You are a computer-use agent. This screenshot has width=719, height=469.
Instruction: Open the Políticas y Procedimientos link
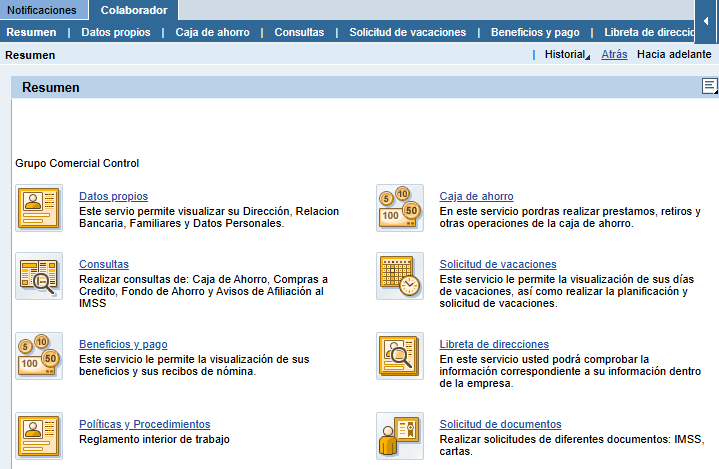(144, 424)
